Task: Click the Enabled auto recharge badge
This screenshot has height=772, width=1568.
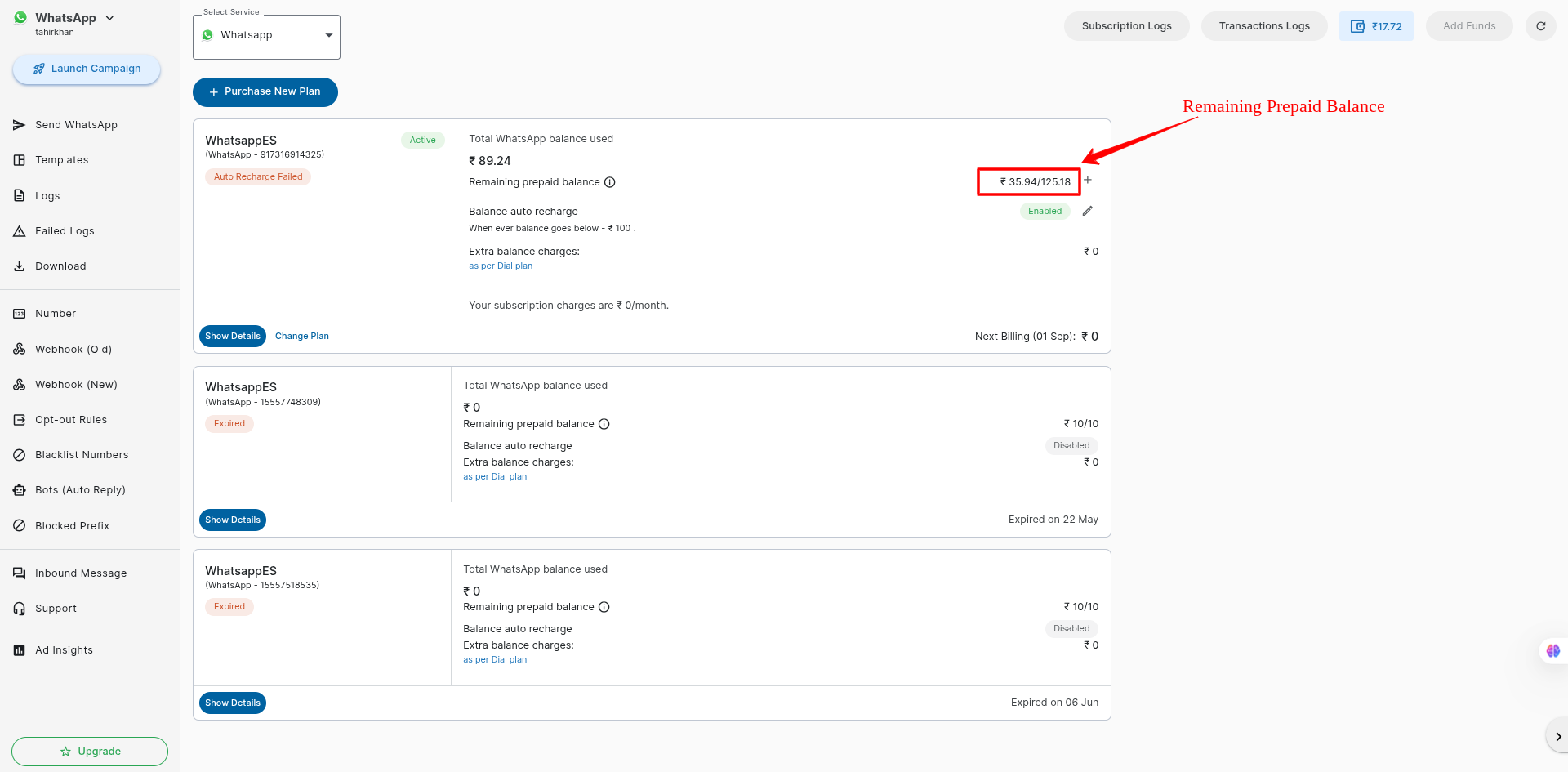Action: (1045, 211)
